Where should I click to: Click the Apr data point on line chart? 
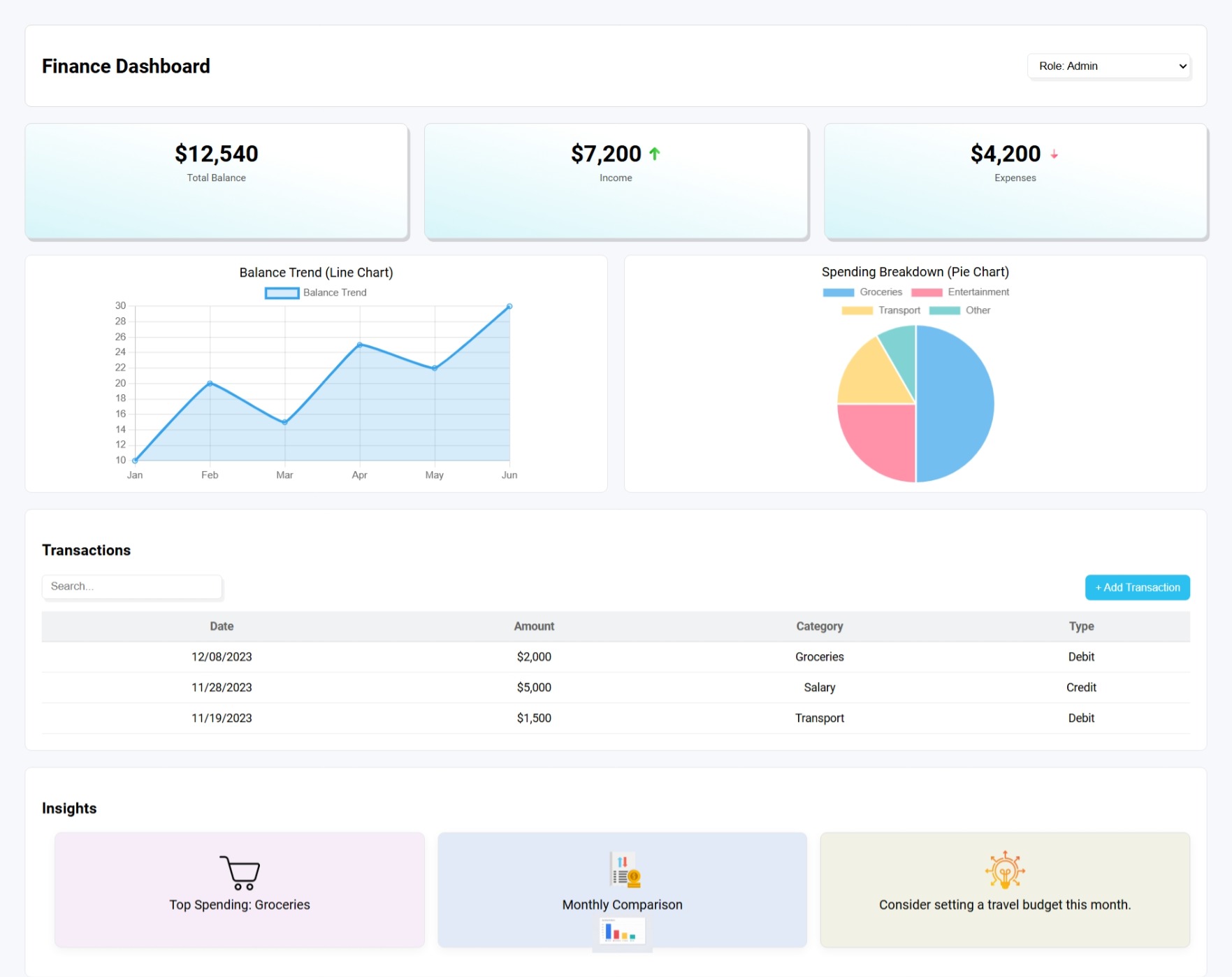point(360,345)
